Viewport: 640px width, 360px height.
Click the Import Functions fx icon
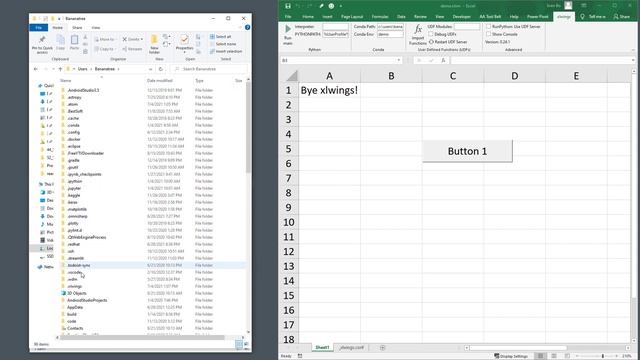pos(418,29)
